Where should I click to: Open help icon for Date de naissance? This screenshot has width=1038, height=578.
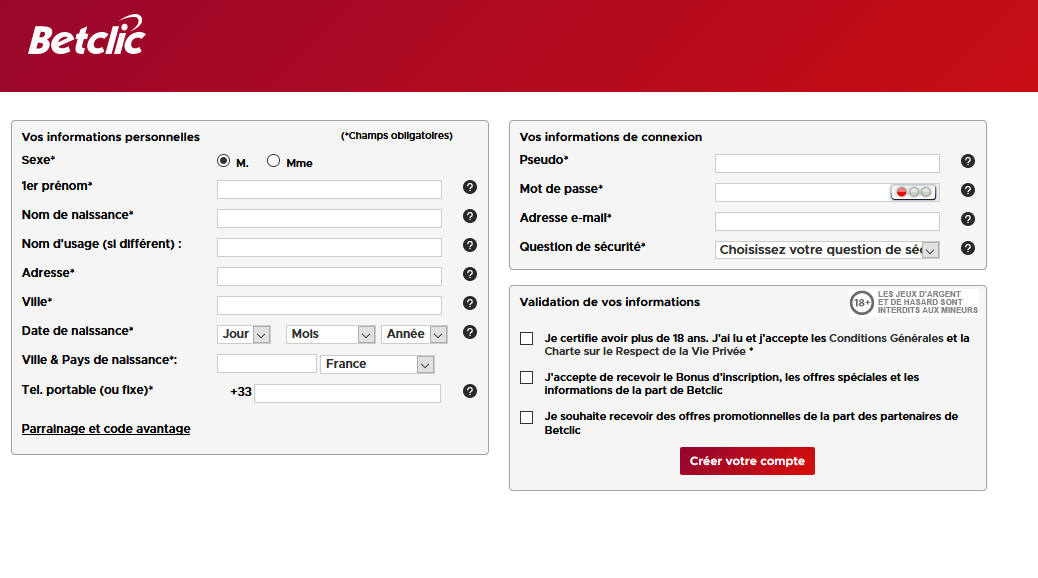(x=469, y=332)
